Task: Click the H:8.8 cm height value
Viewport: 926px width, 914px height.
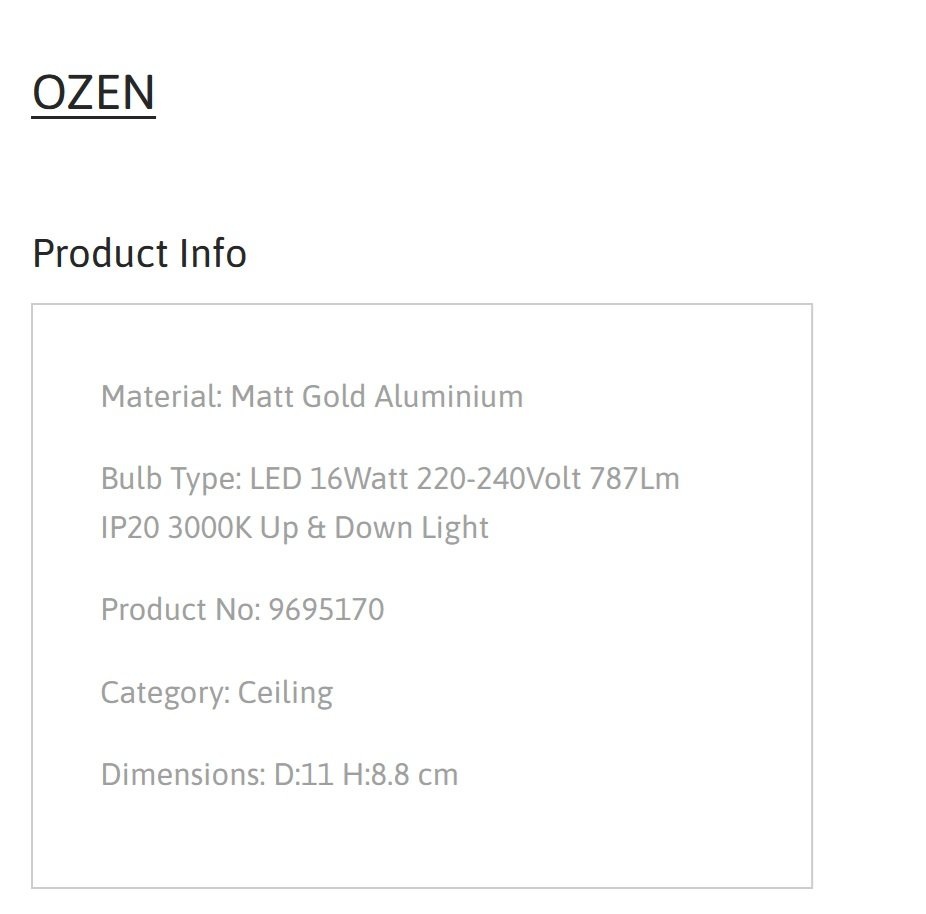Action: [x=400, y=775]
